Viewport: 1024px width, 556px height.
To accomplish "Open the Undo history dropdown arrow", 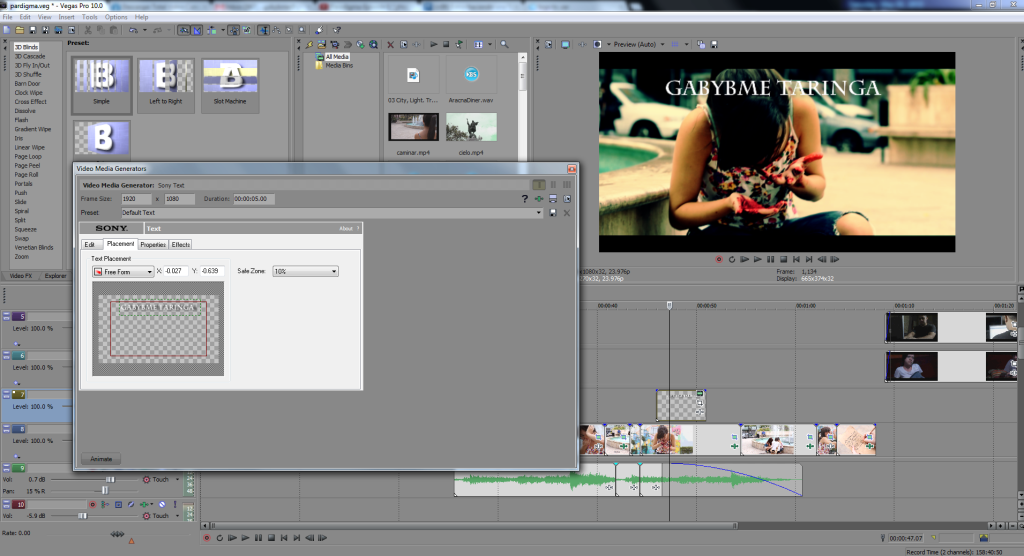I will pyautogui.click(x=145, y=30).
